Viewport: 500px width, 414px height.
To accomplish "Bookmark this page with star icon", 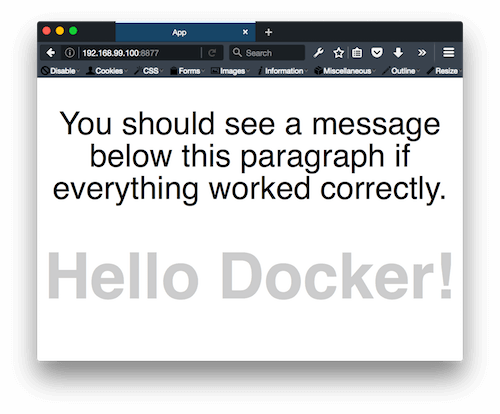I will tap(338, 53).
